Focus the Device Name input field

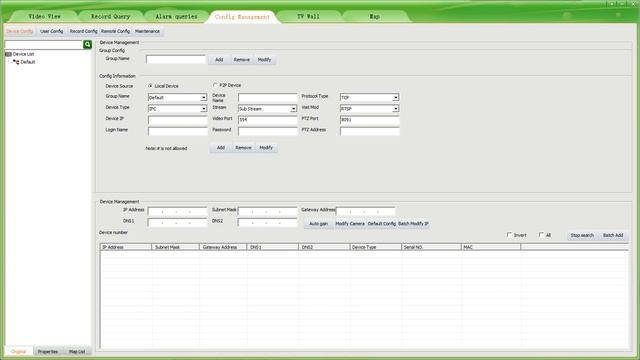click(268, 98)
